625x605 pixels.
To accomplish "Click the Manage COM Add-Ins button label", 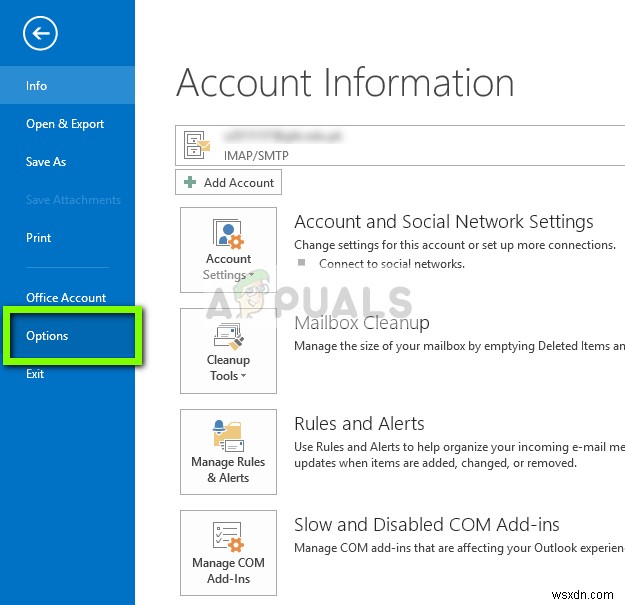I will click(228, 570).
